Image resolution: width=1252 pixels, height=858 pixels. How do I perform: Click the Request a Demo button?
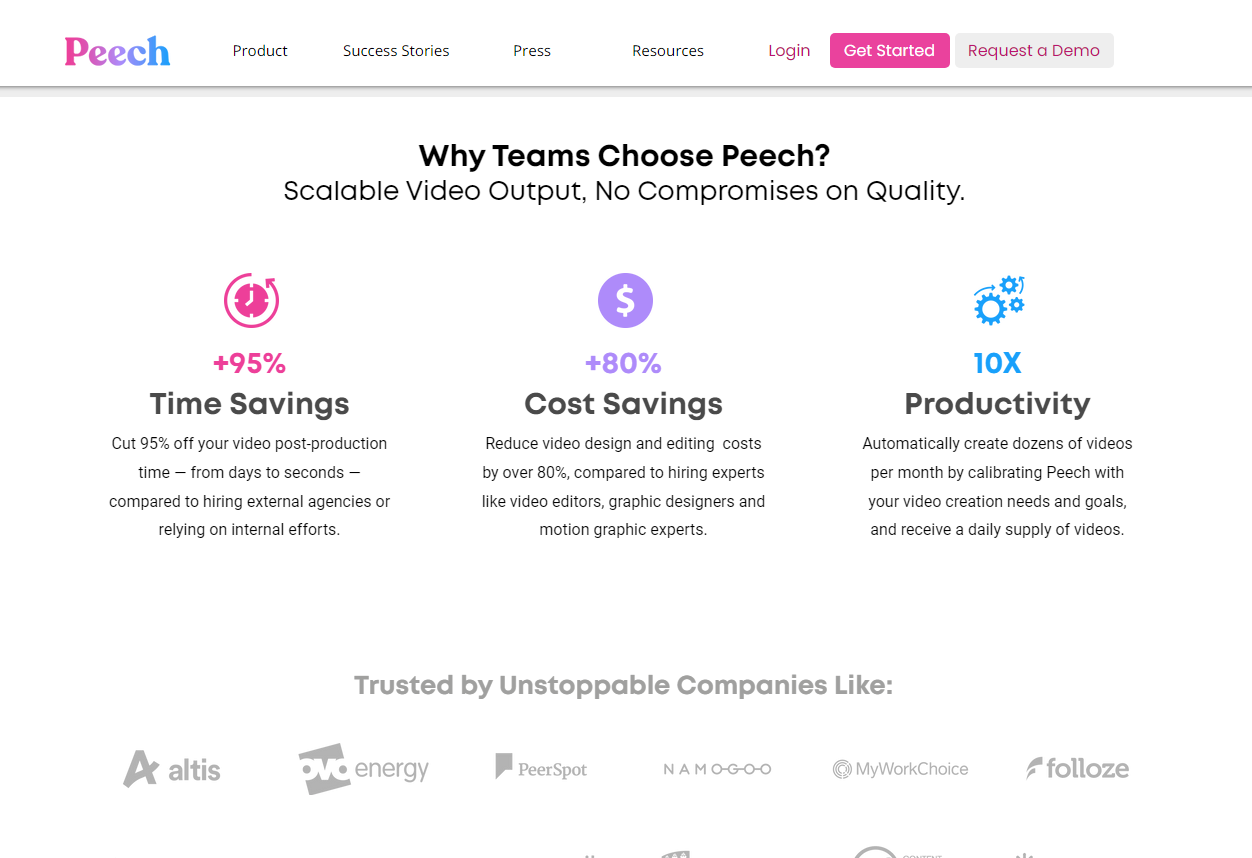pos(1034,51)
